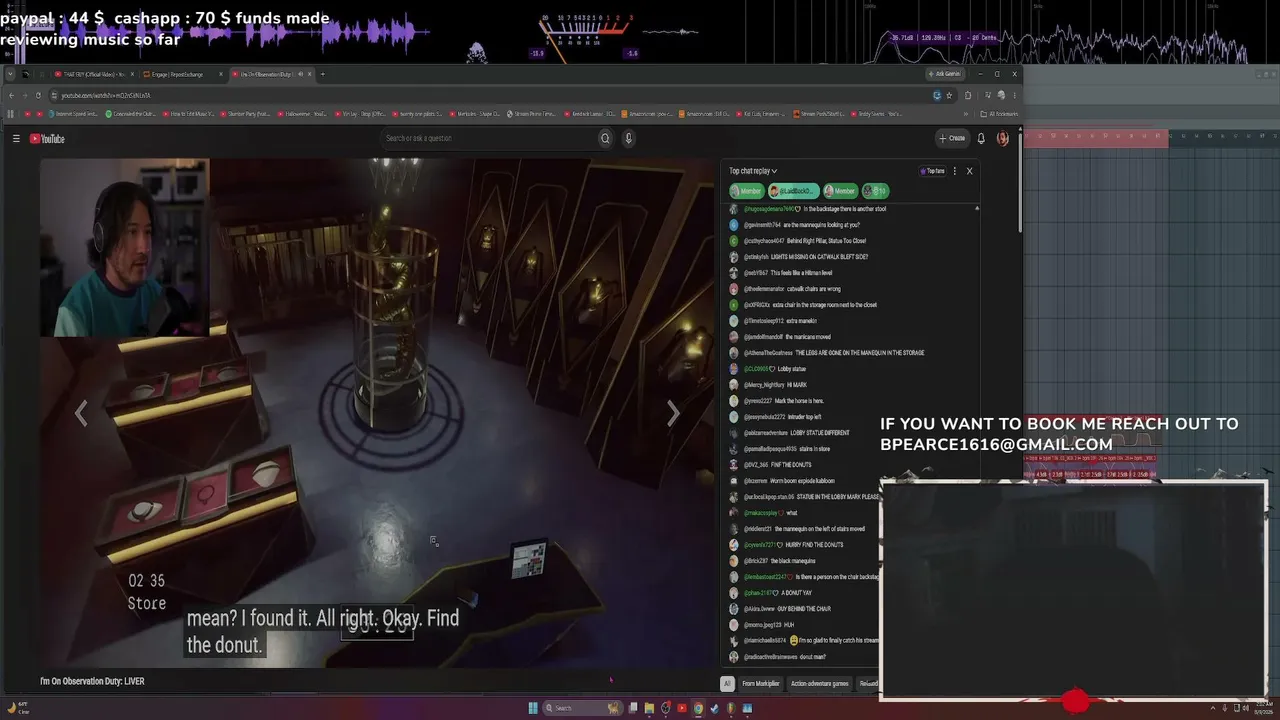The height and width of the screenshot is (720, 1280).
Task: Expand the Top chat replay dropdown
Action: click(753, 171)
